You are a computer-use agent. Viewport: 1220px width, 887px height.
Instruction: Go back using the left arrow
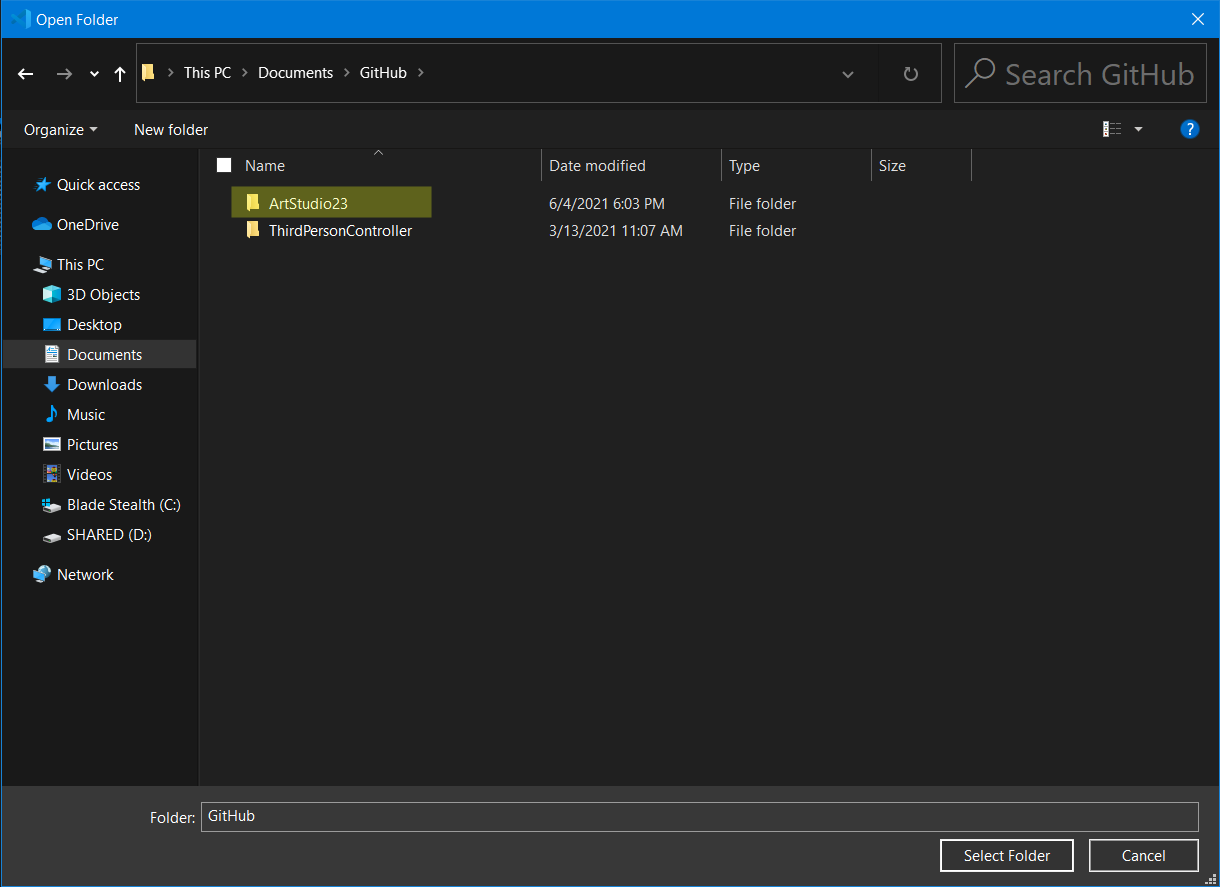coord(26,73)
